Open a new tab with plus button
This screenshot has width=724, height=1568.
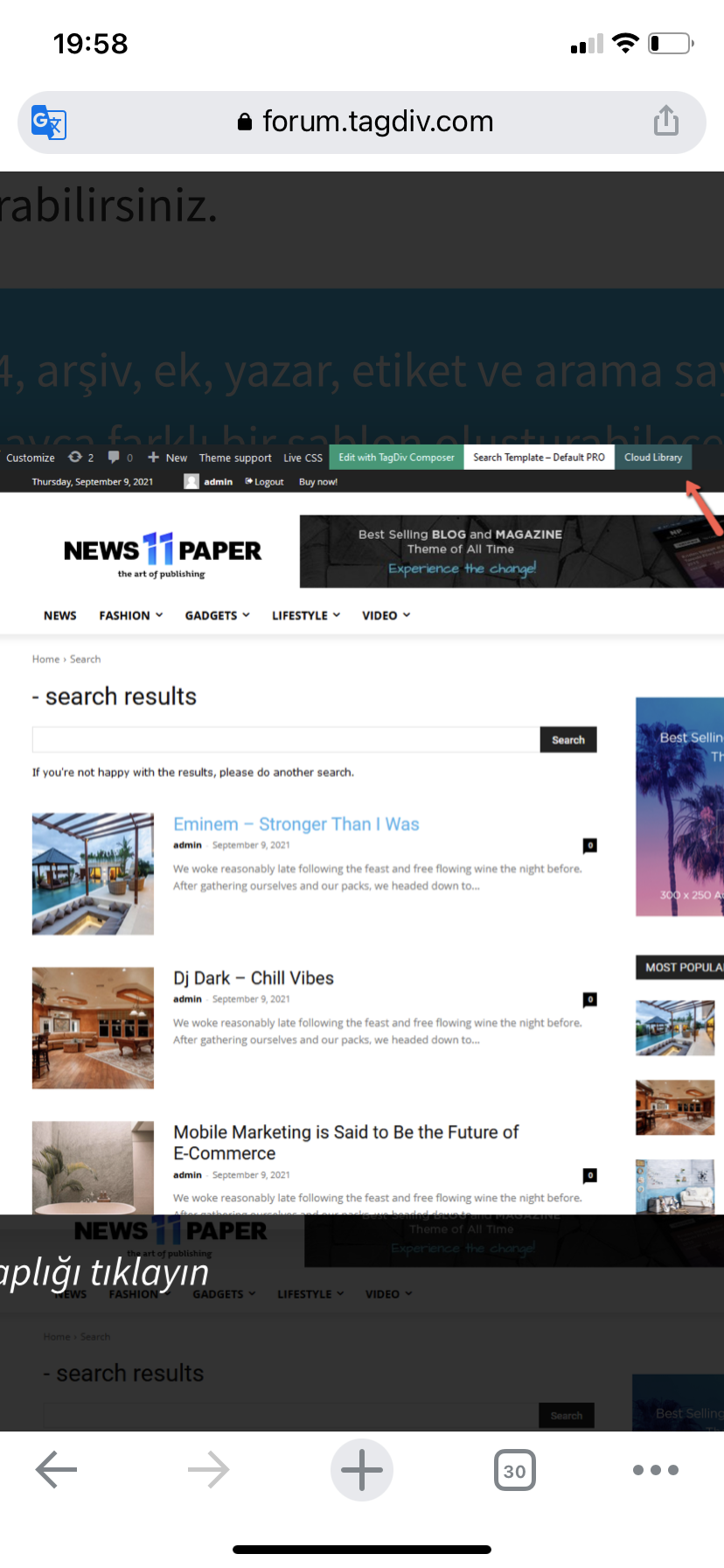click(362, 1470)
